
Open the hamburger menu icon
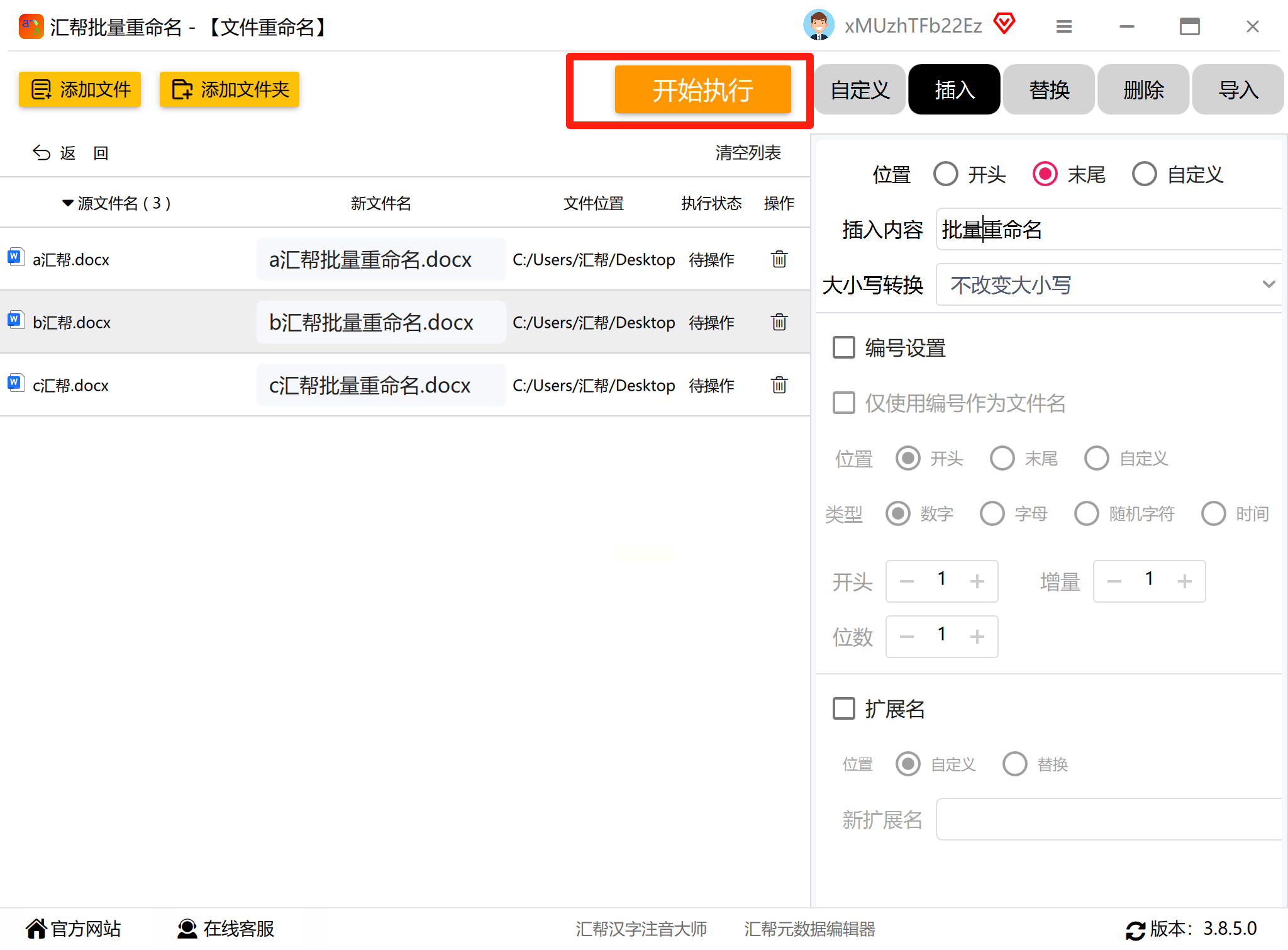point(1063,26)
